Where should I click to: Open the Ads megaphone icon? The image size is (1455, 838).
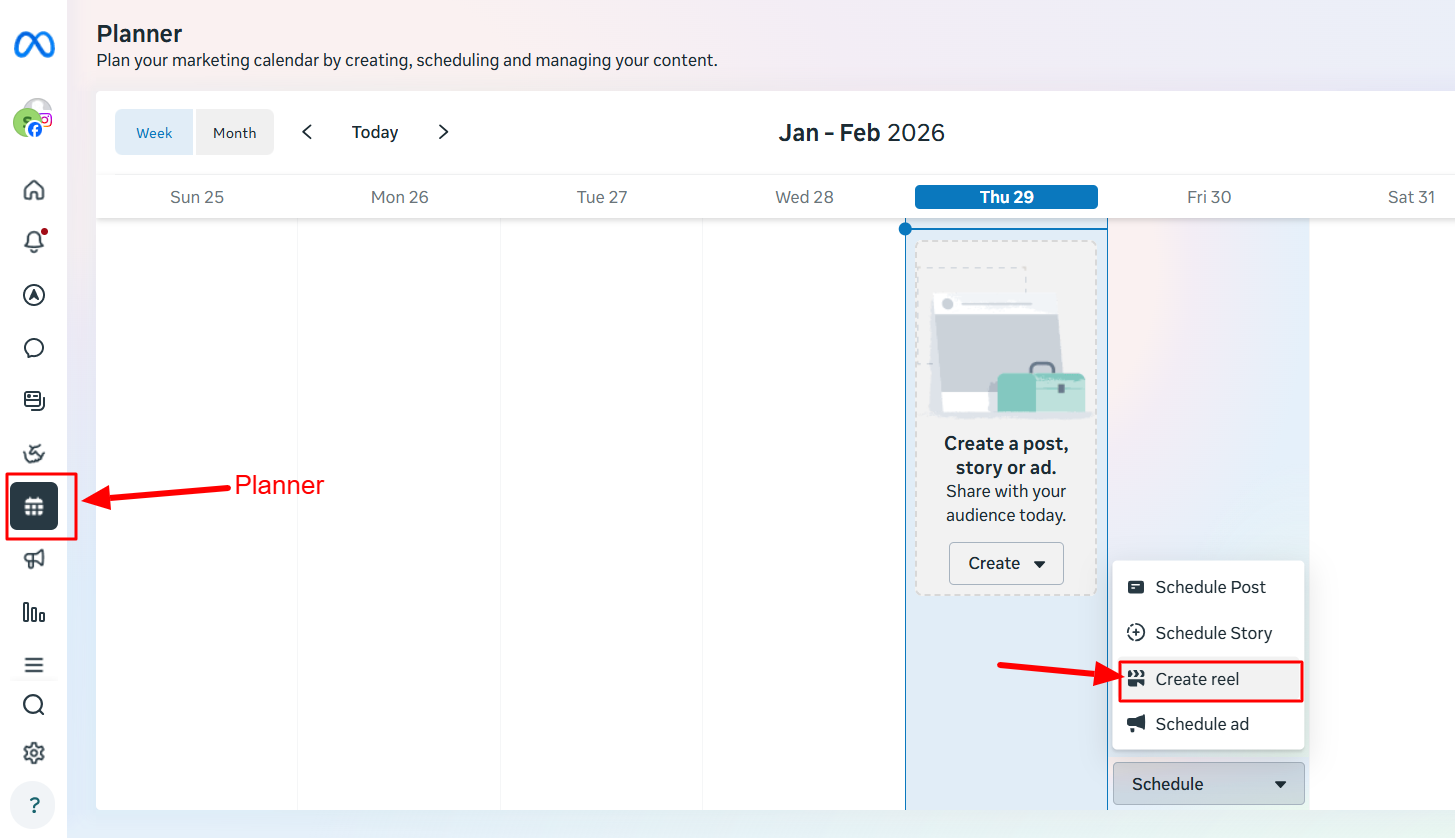pos(34,559)
